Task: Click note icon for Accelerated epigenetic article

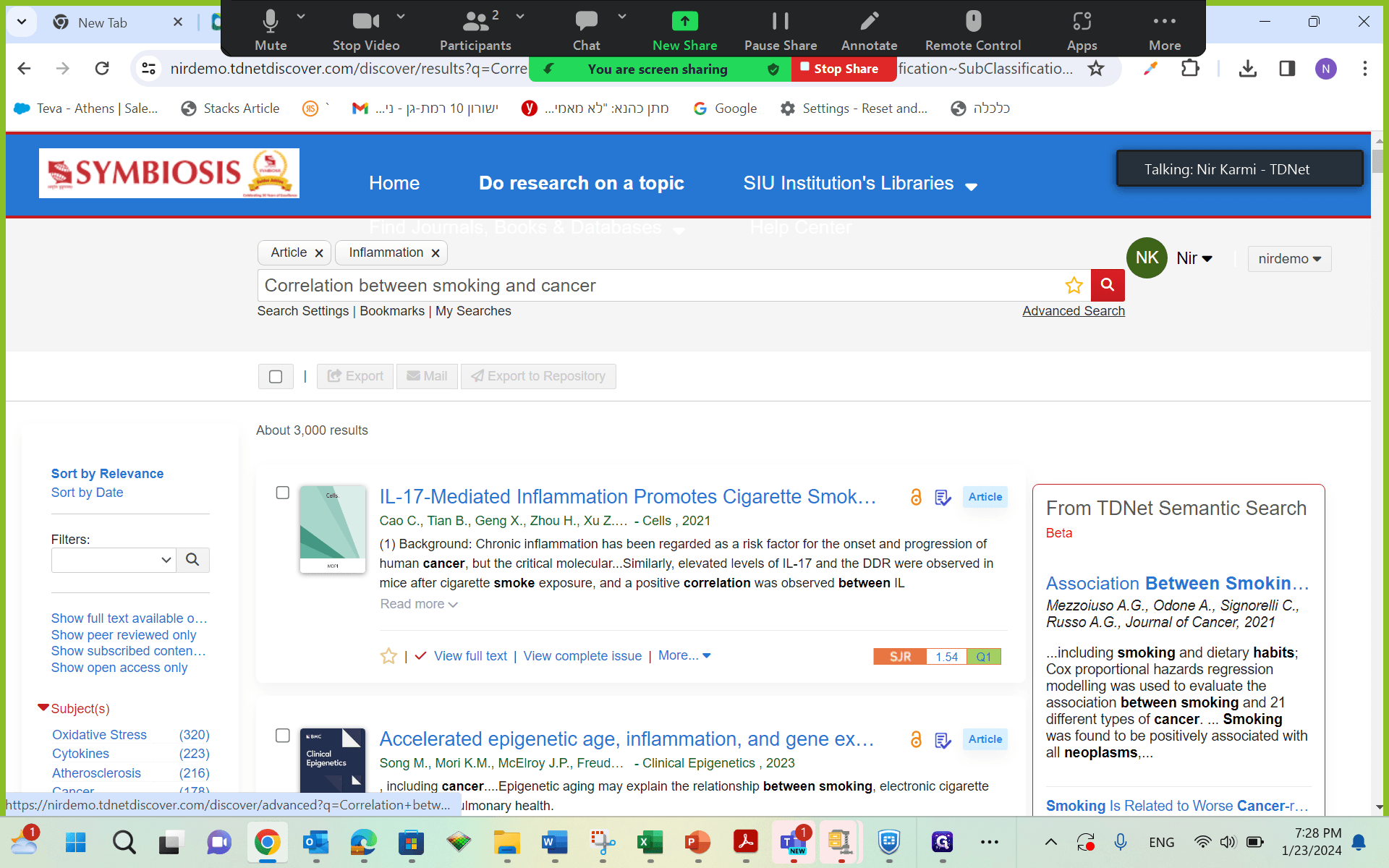Action: coord(943,740)
